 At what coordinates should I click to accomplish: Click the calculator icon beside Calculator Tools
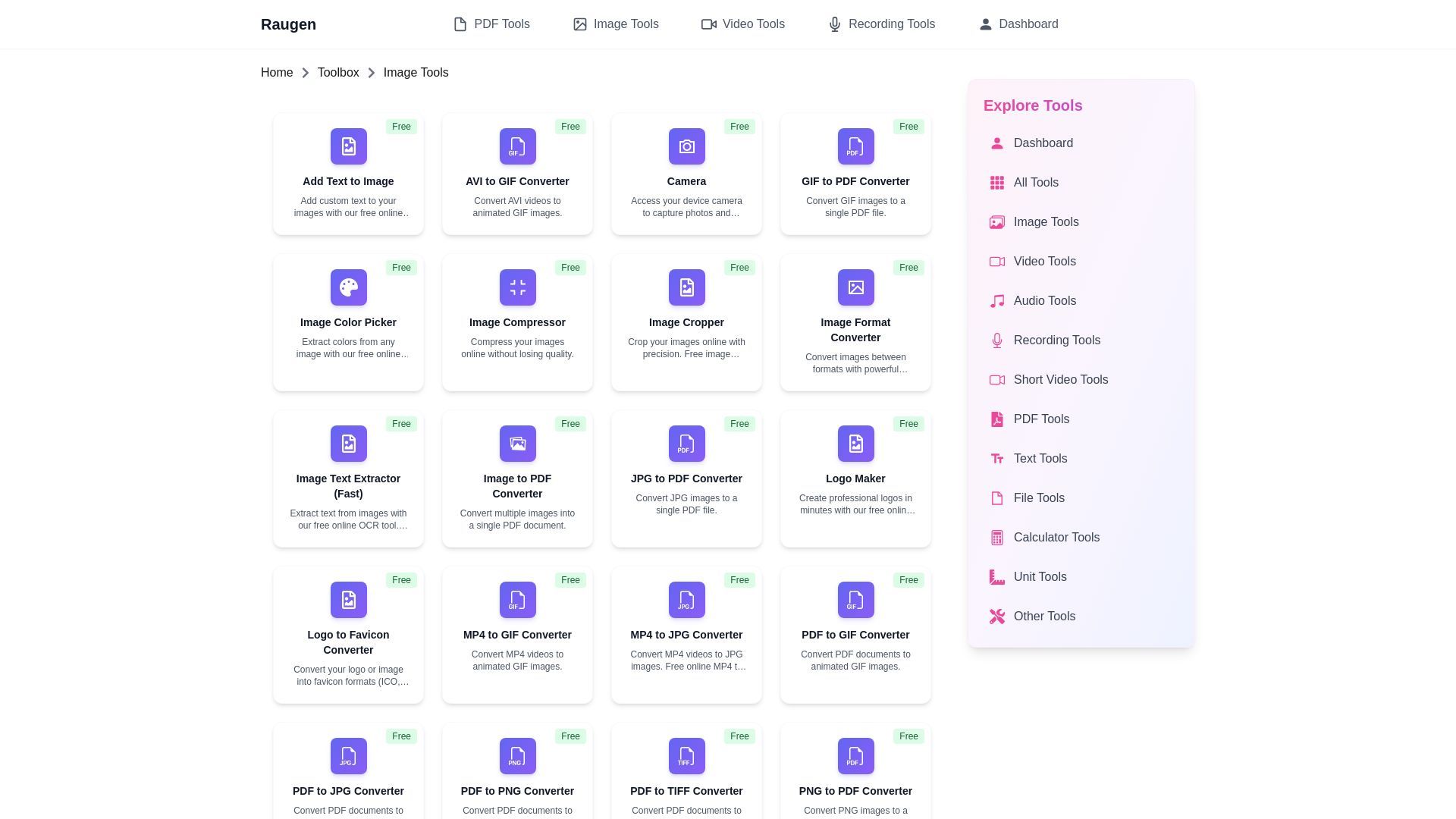[997, 538]
